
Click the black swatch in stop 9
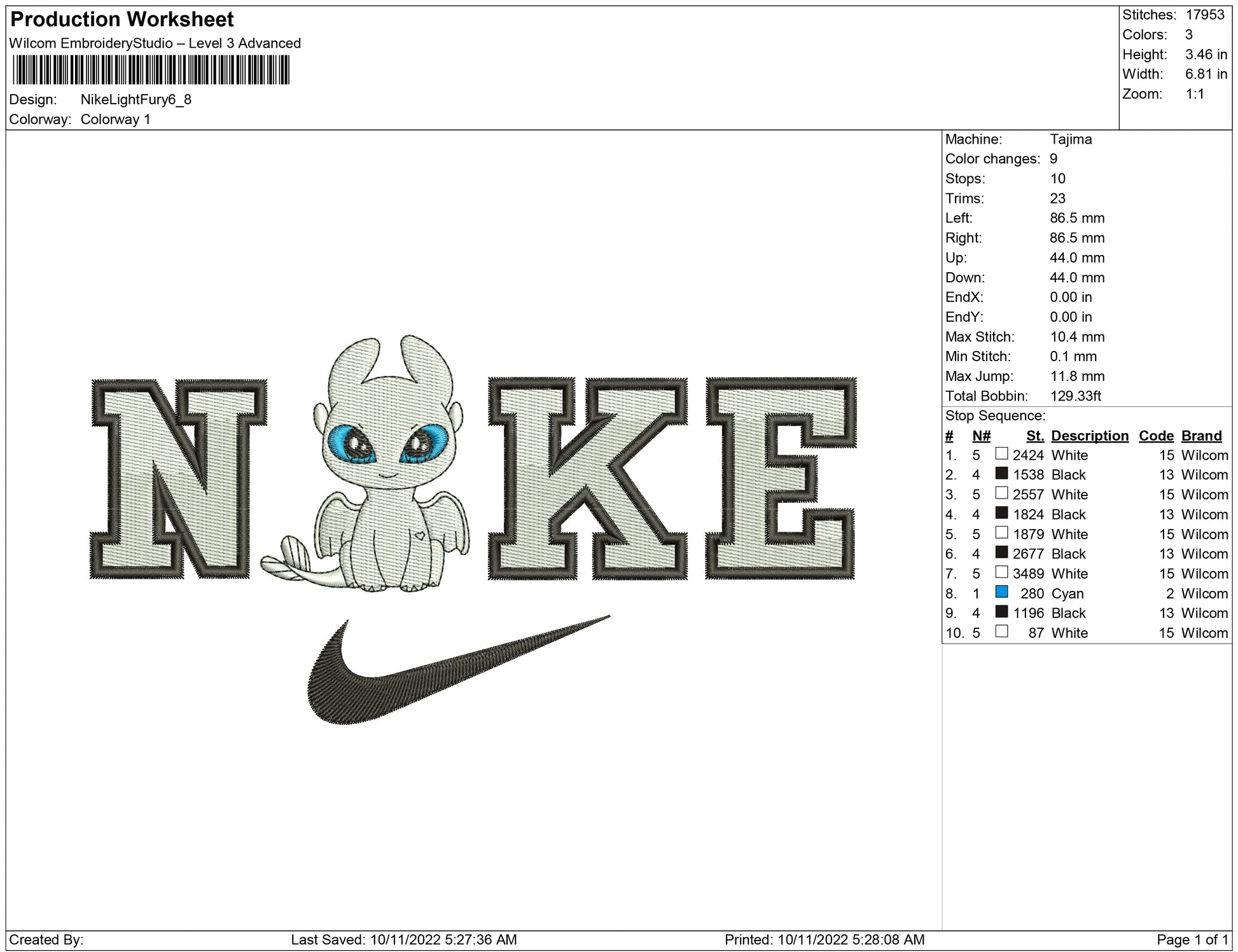click(1001, 612)
